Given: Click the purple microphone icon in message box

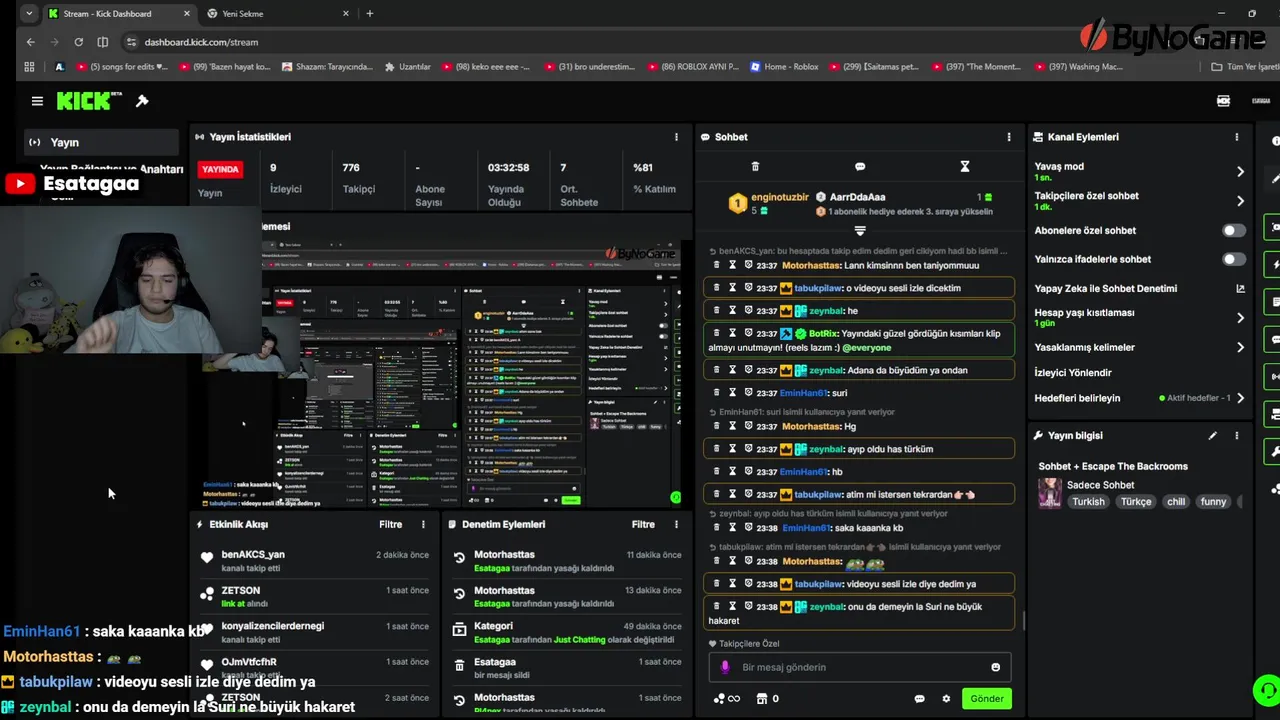Looking at the screenshot, I should click(726, 667).
